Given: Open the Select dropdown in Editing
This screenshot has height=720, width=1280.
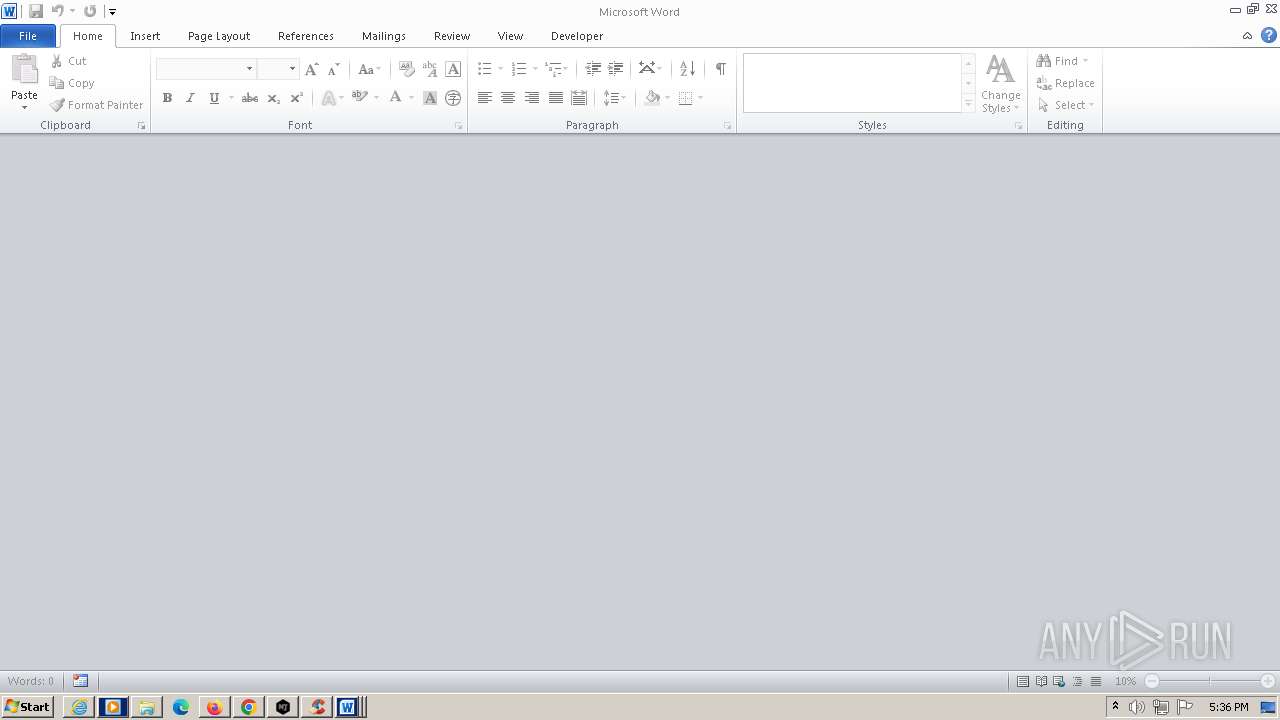Looking at the screenshot, I should tap(1066, 105).
